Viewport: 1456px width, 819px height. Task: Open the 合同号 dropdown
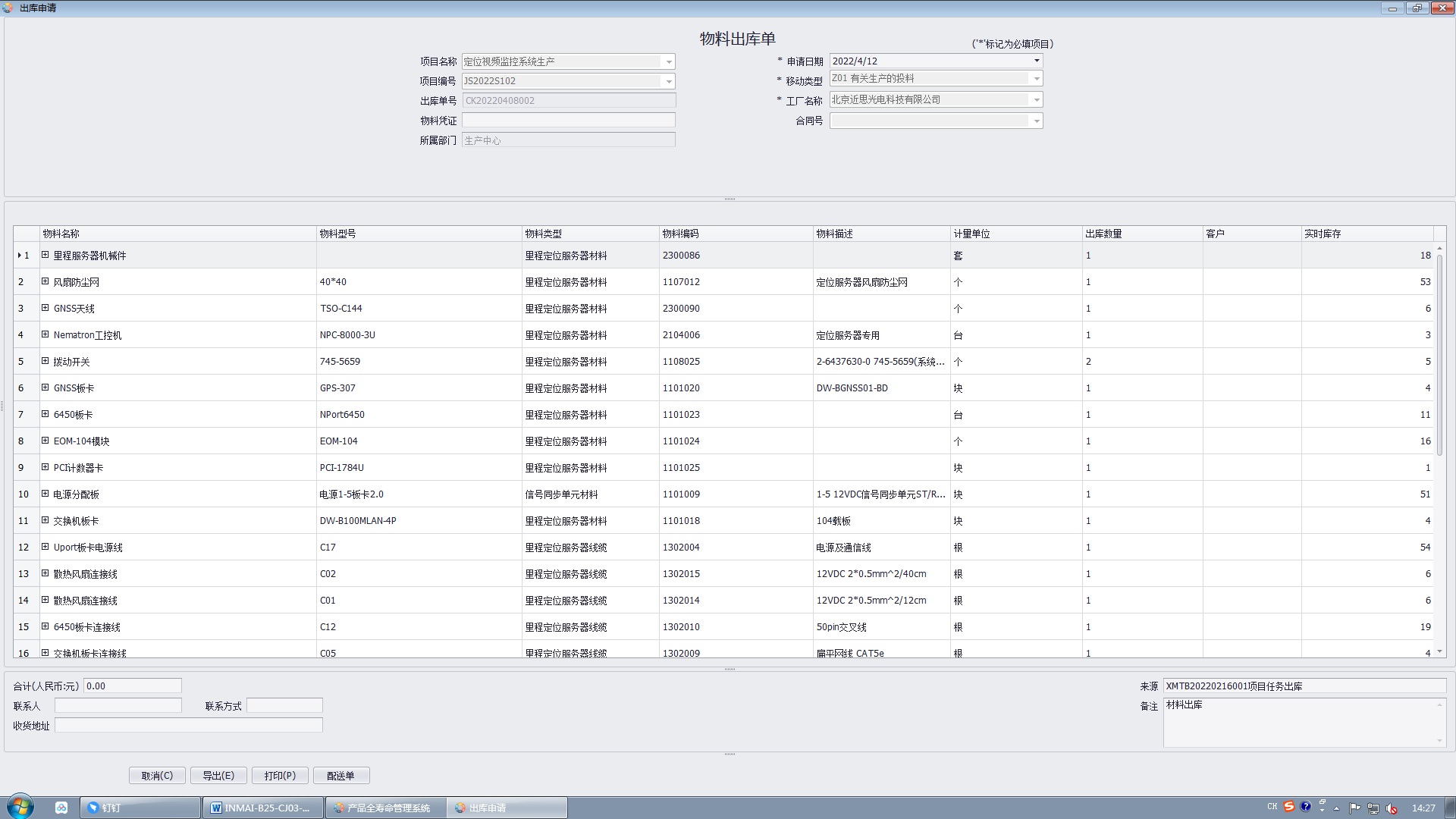click(x=1036, y=121)
